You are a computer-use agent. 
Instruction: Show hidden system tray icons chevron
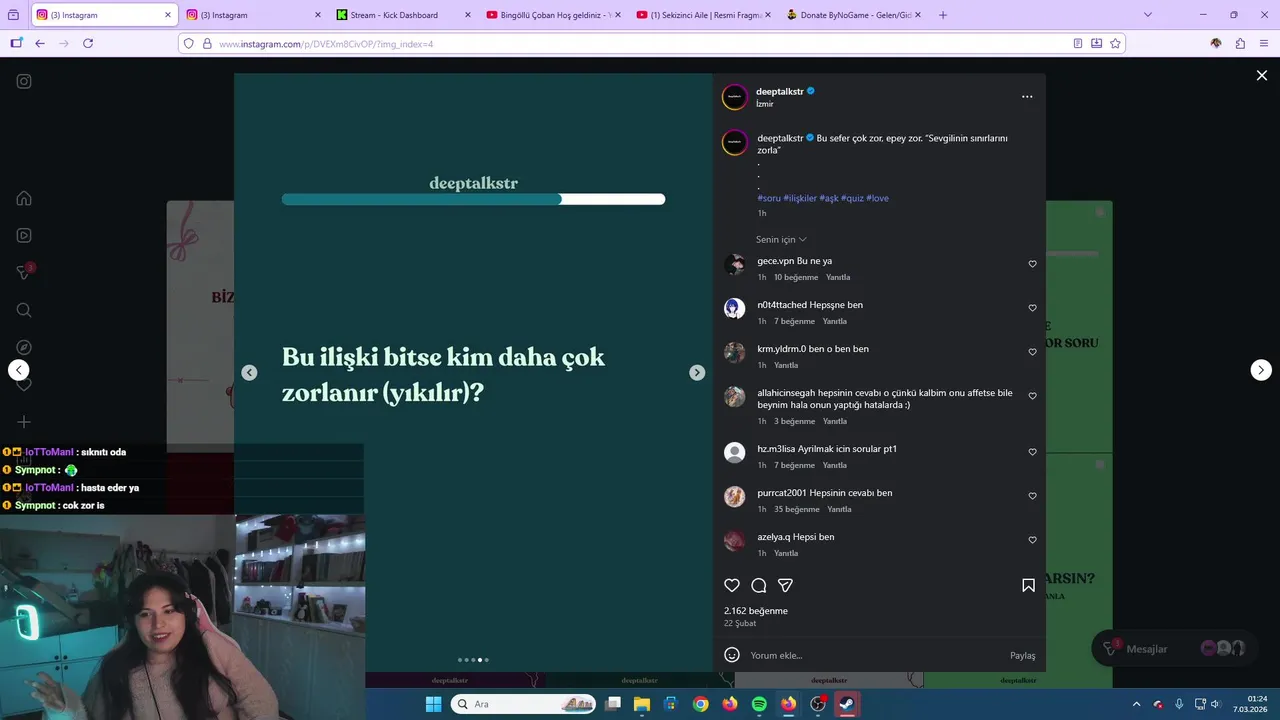click(x=1136, y=704)
